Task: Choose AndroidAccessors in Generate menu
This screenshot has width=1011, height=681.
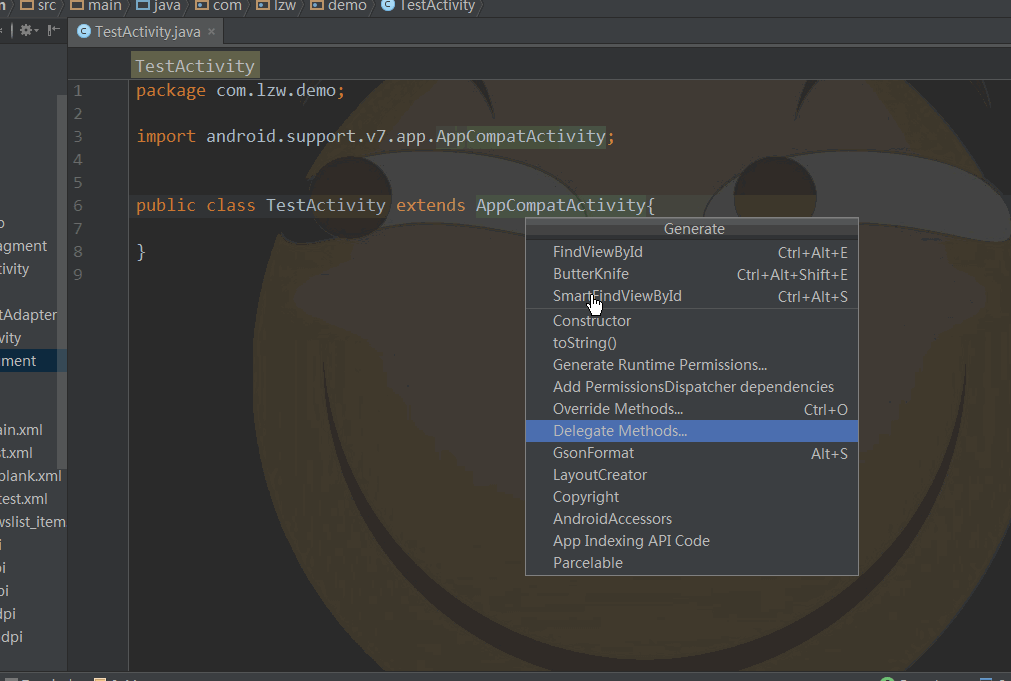Action: [692, 518]
